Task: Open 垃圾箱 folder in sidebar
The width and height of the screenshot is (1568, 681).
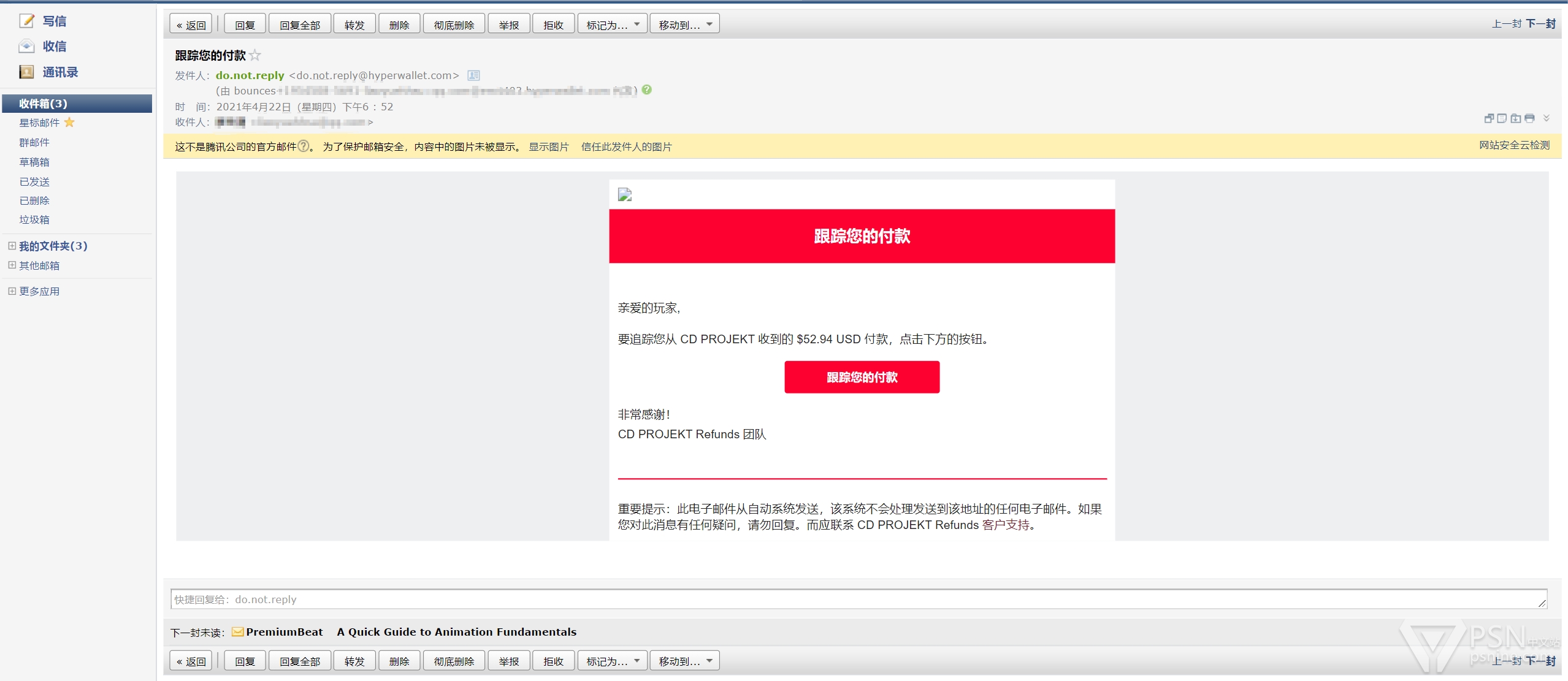Action: 34,219
